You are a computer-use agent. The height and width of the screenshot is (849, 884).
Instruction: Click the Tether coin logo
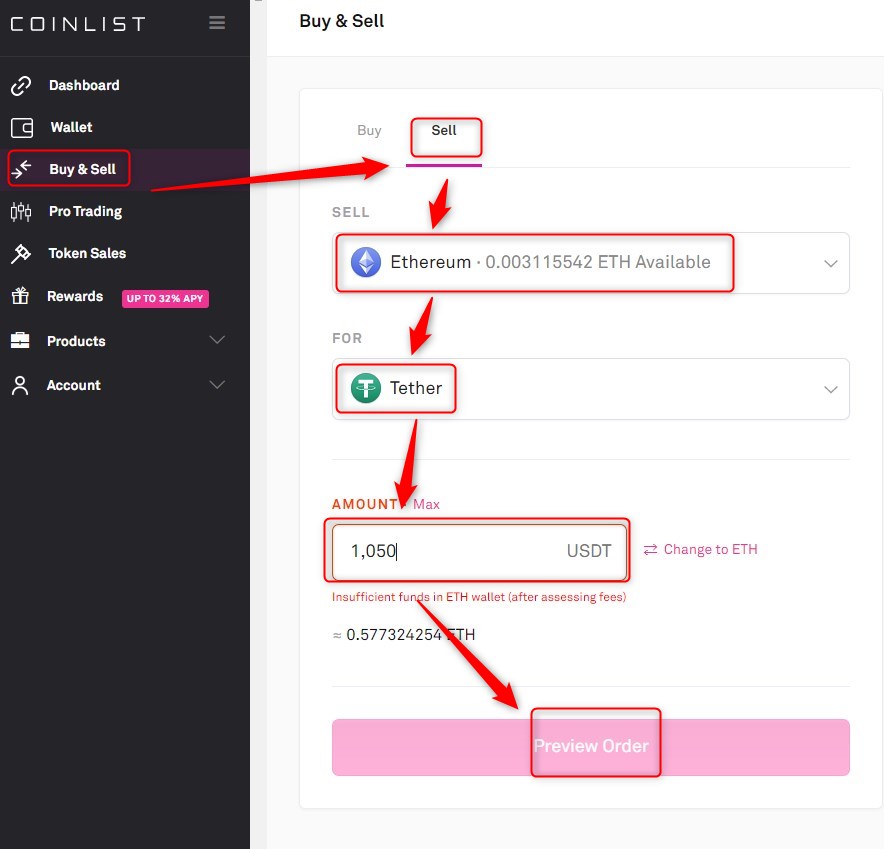(366, 388)
